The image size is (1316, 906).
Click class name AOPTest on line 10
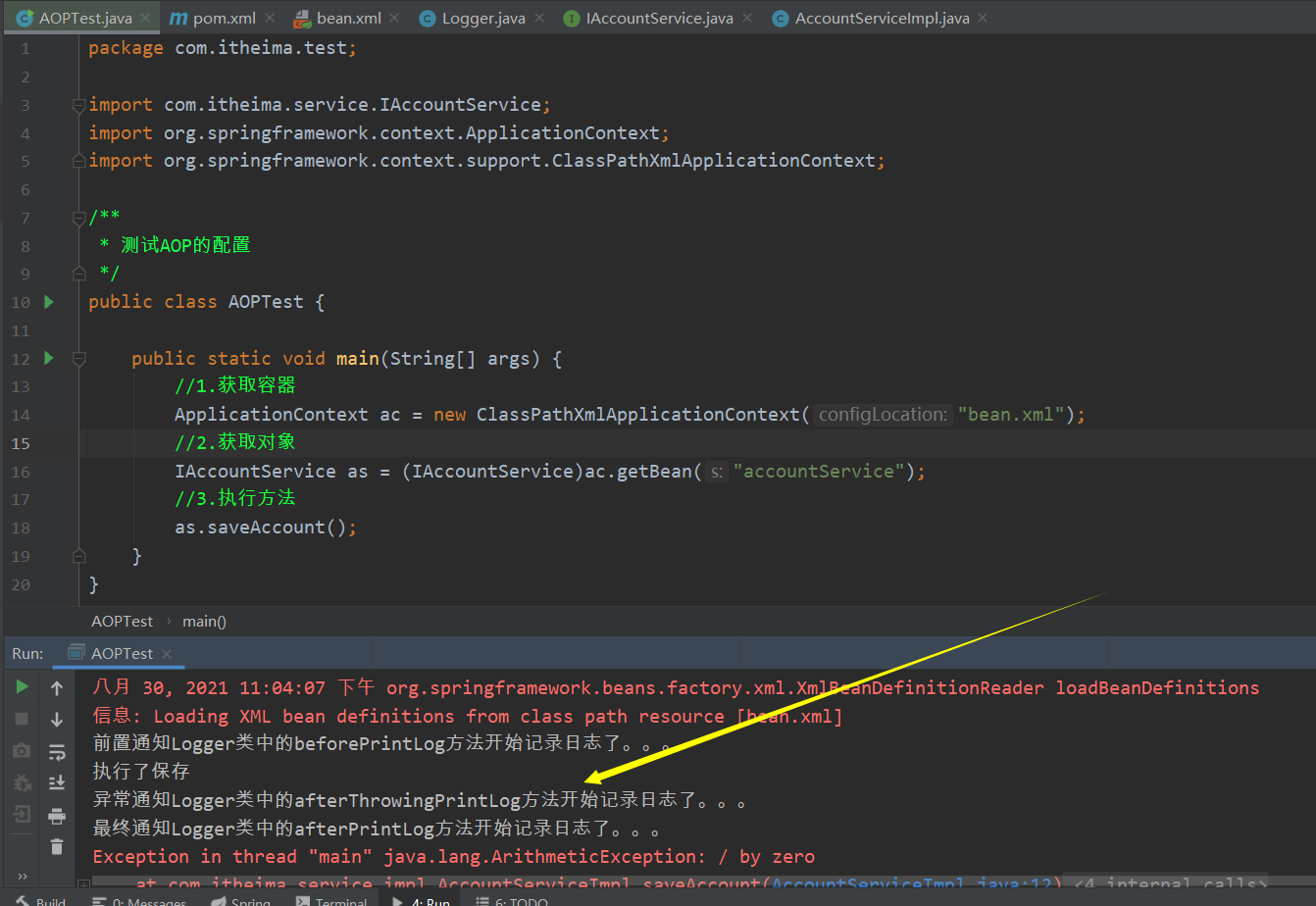coord(266,302)
